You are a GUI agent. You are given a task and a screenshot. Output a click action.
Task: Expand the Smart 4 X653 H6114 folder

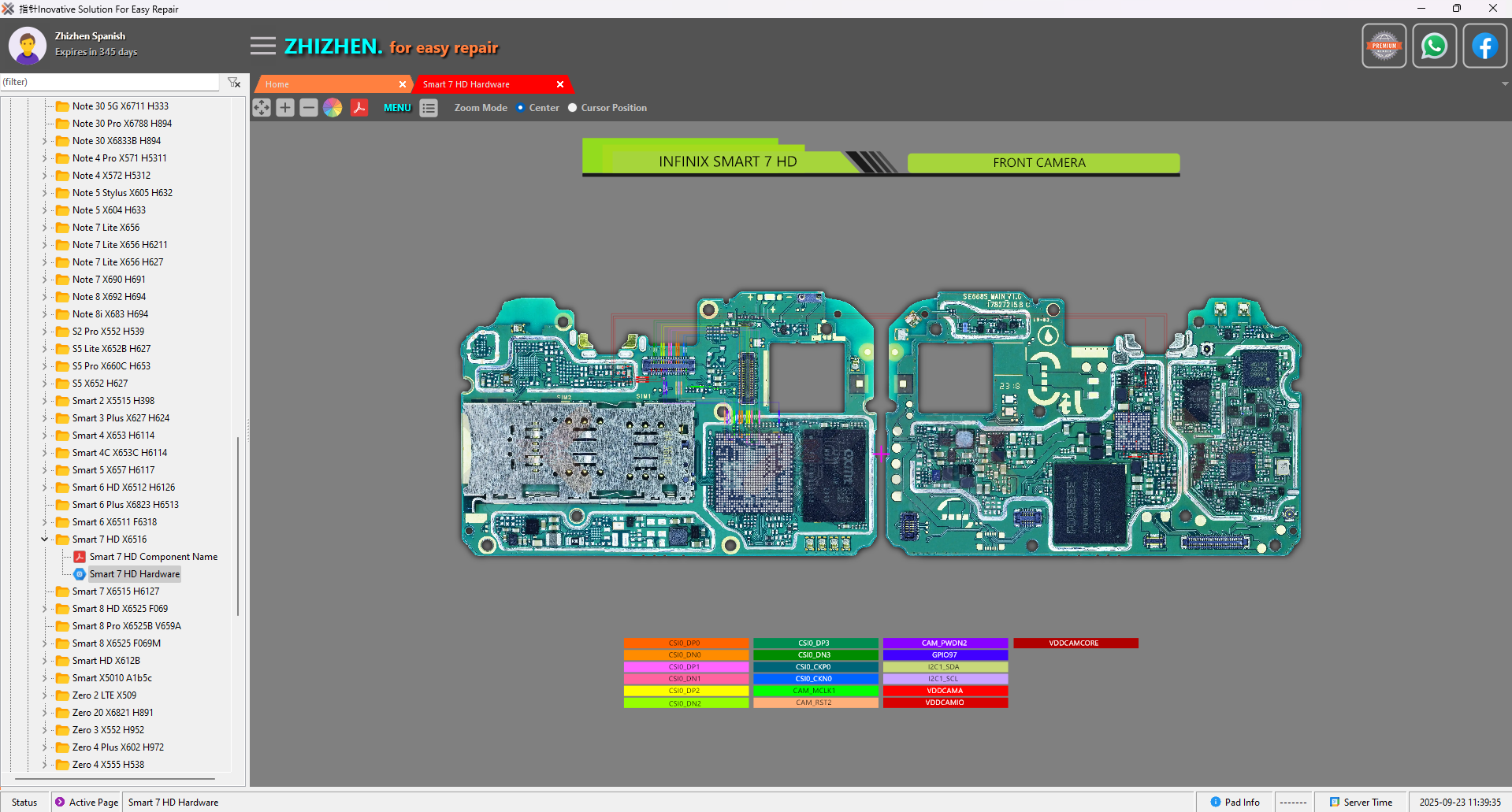point(44,436)
